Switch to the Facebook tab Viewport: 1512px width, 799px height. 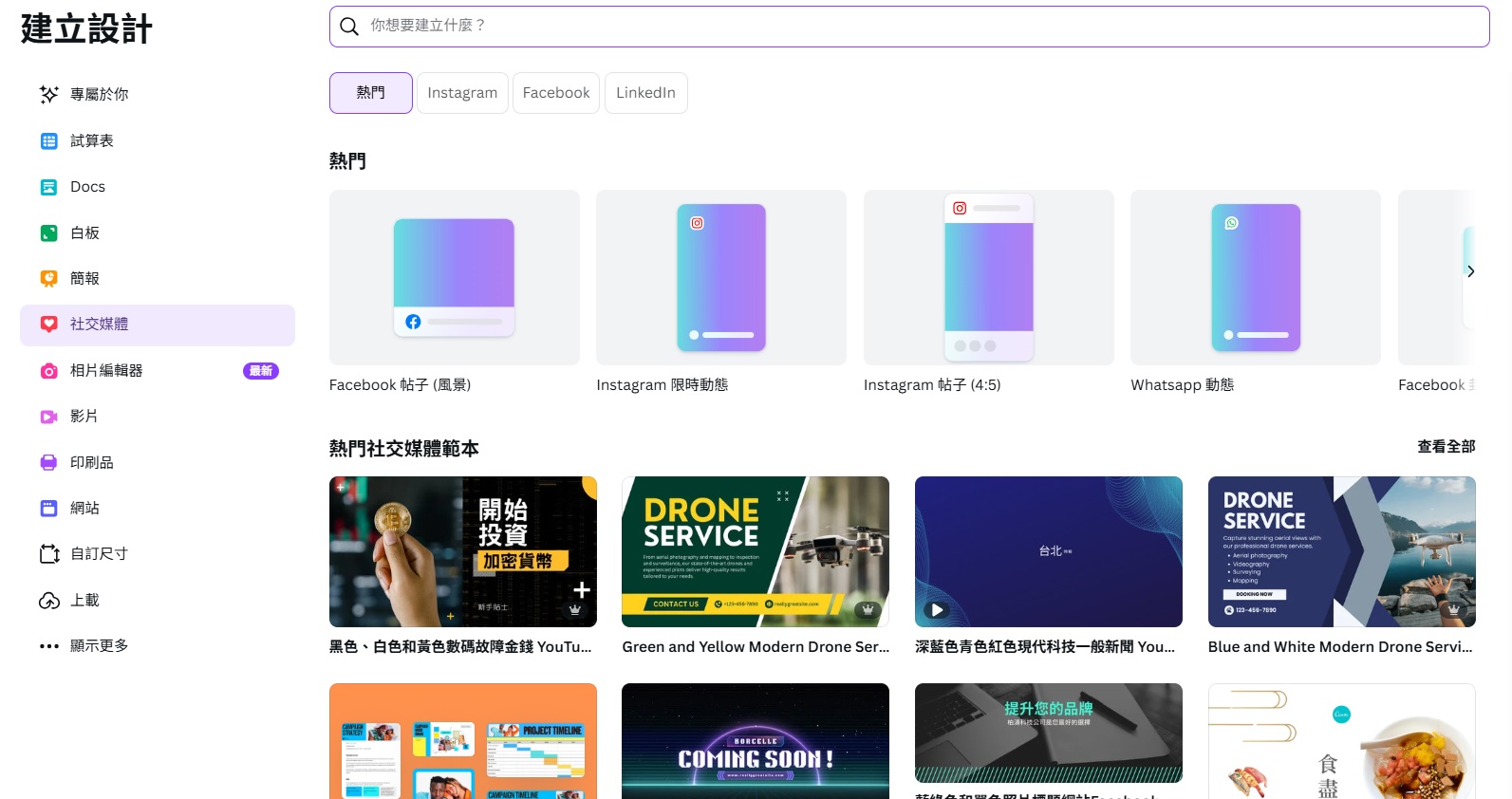click(x=556, y=93)
